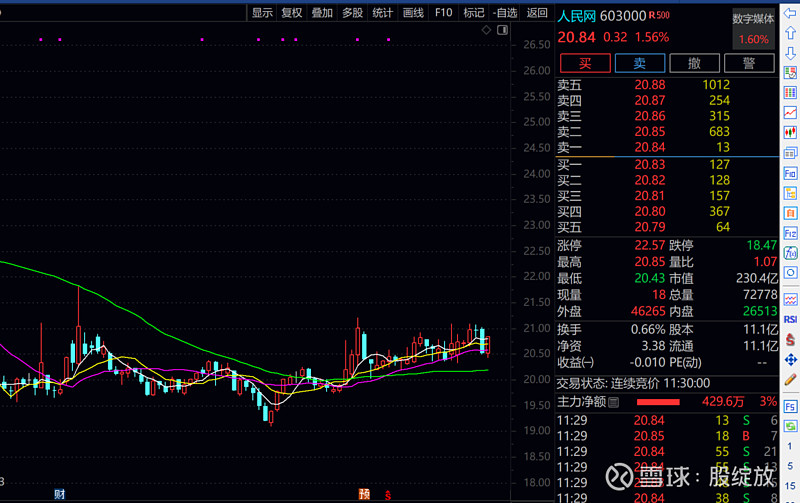This screenshot has height=503, width=800.
Task: Click the 人民网 stock name
Action: (577, 16)
